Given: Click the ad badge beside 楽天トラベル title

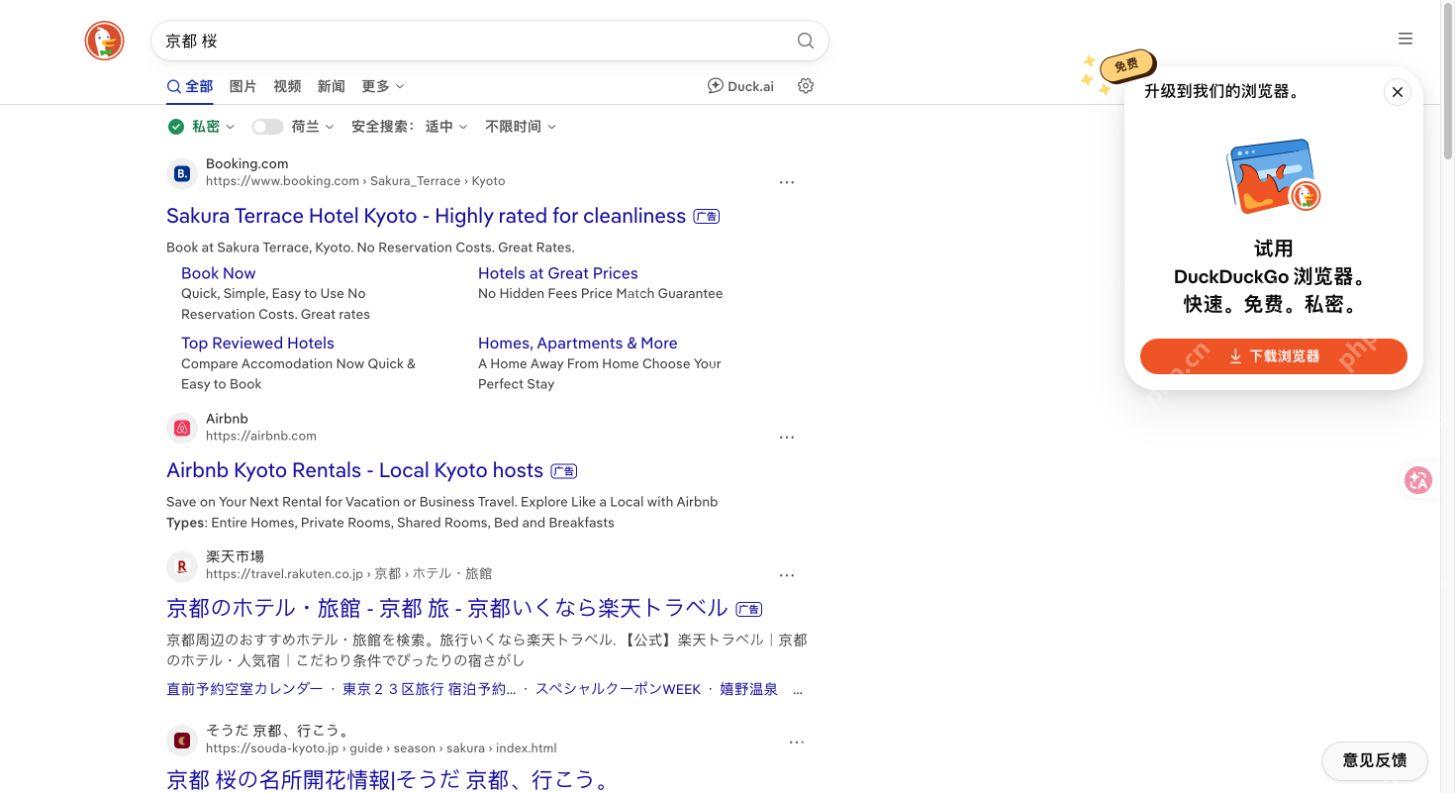Looking at the screenshot, I should (749, 609).
